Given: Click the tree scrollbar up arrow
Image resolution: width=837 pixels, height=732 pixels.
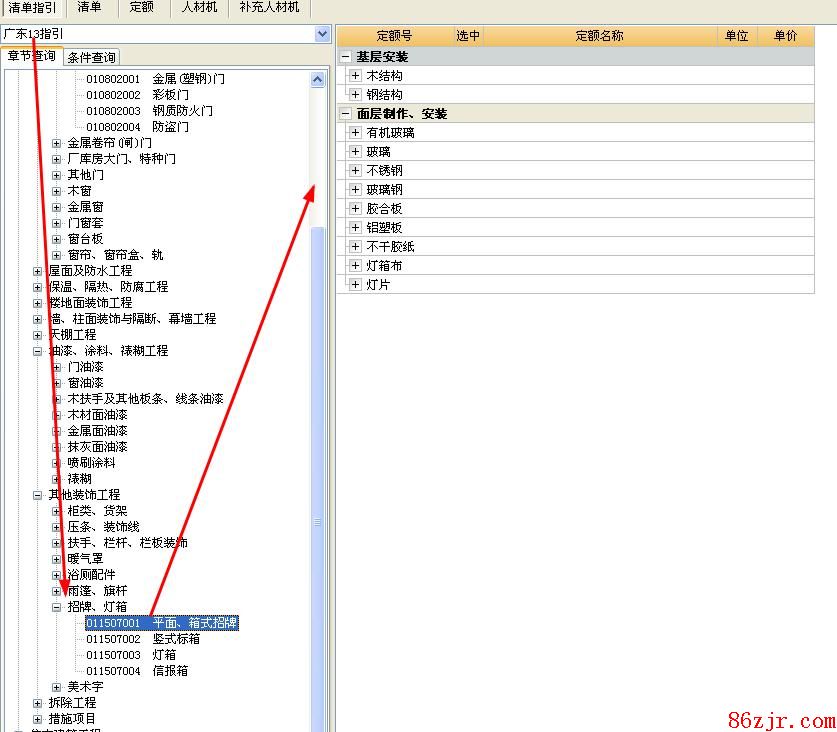Looking at the screenshot, I should pos(318,79).
